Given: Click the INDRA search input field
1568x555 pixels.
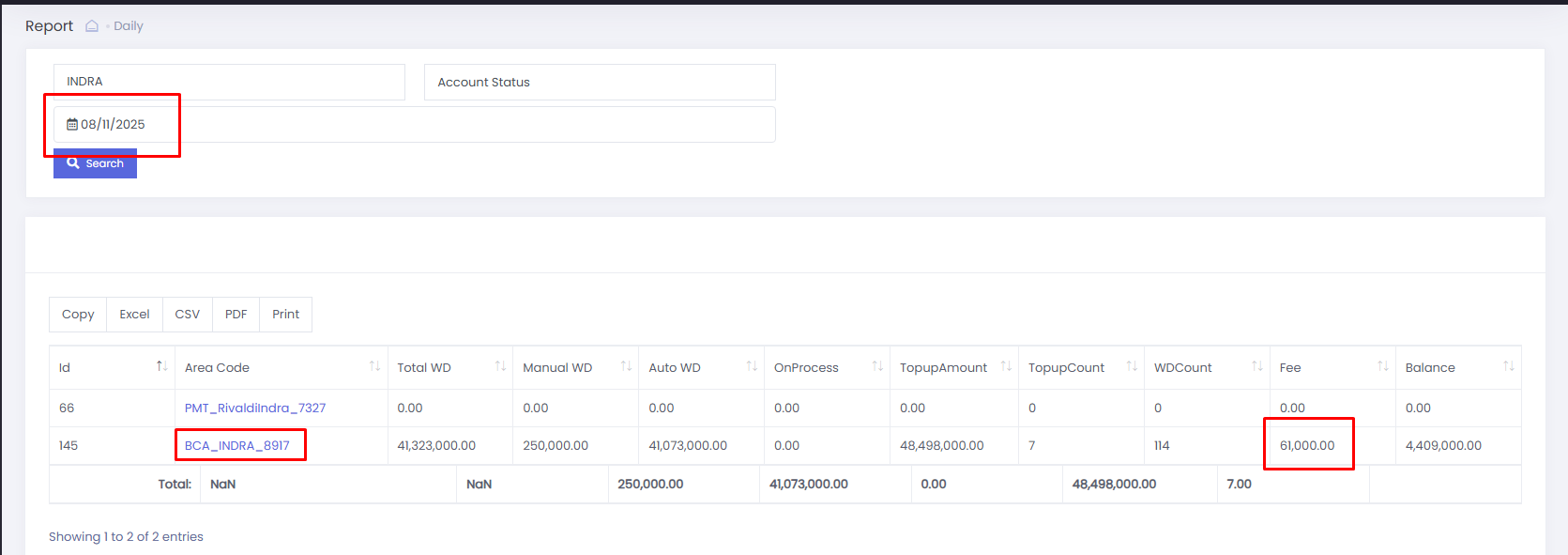Looking at the screenshot, I should [x=229, y=82].
